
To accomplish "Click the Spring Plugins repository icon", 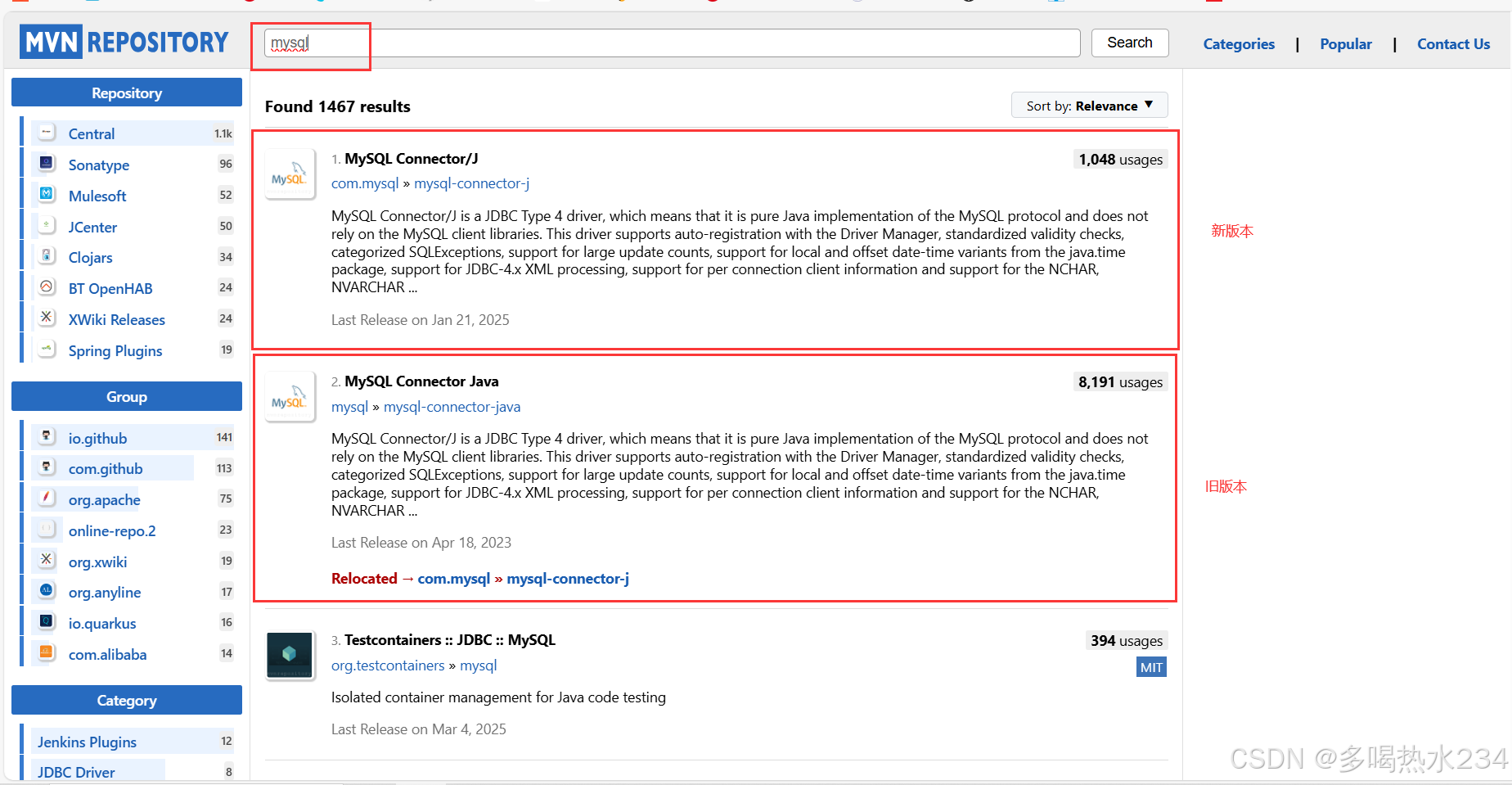I will click(47, 350).
